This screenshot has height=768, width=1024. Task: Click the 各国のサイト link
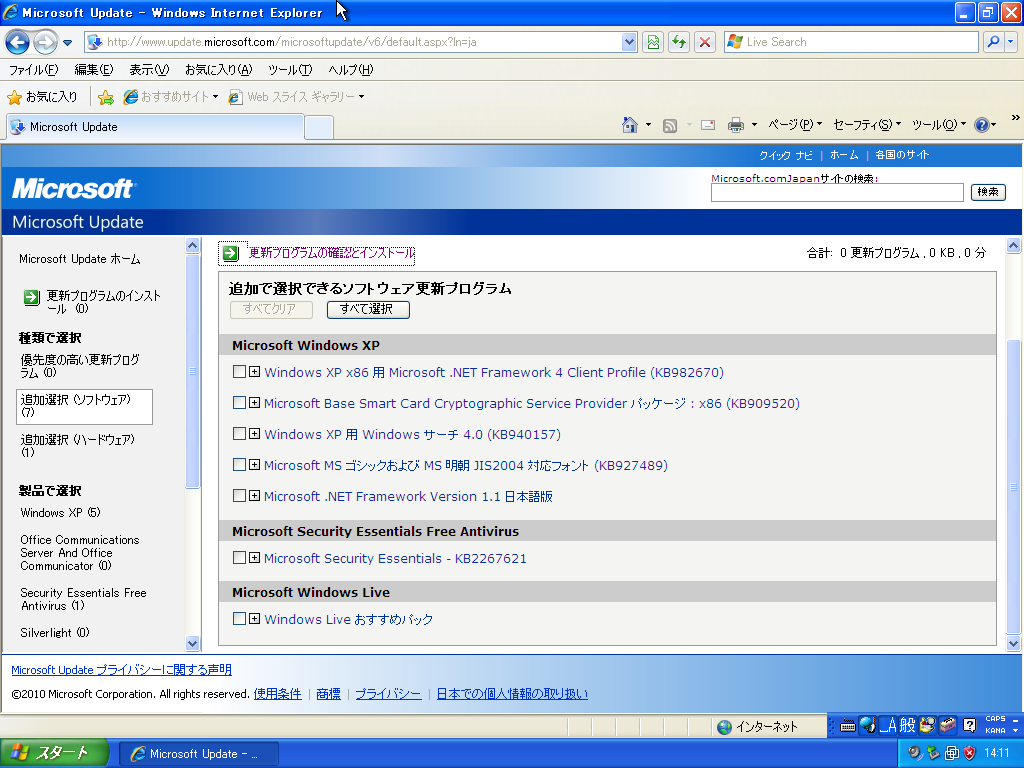coord(902,155)
